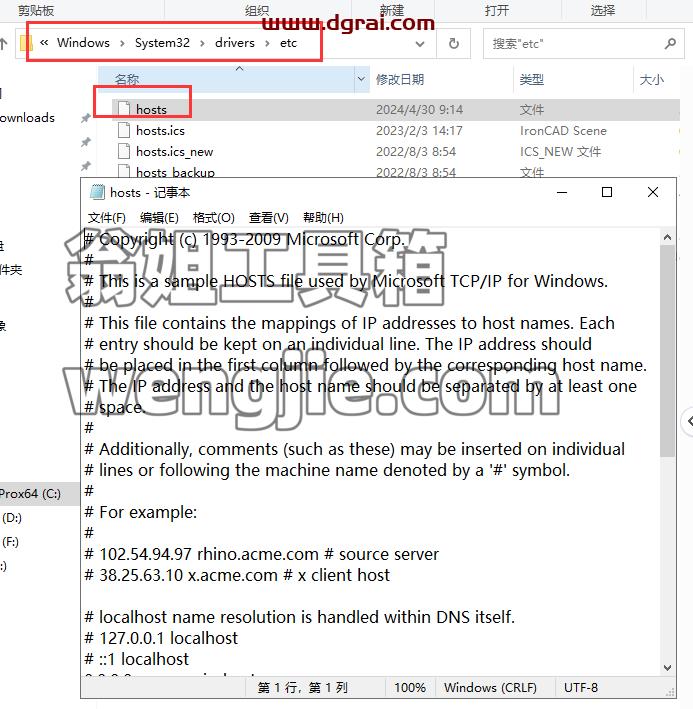Open the 格式(O) menu in Notepad

(x=213, y=217)
